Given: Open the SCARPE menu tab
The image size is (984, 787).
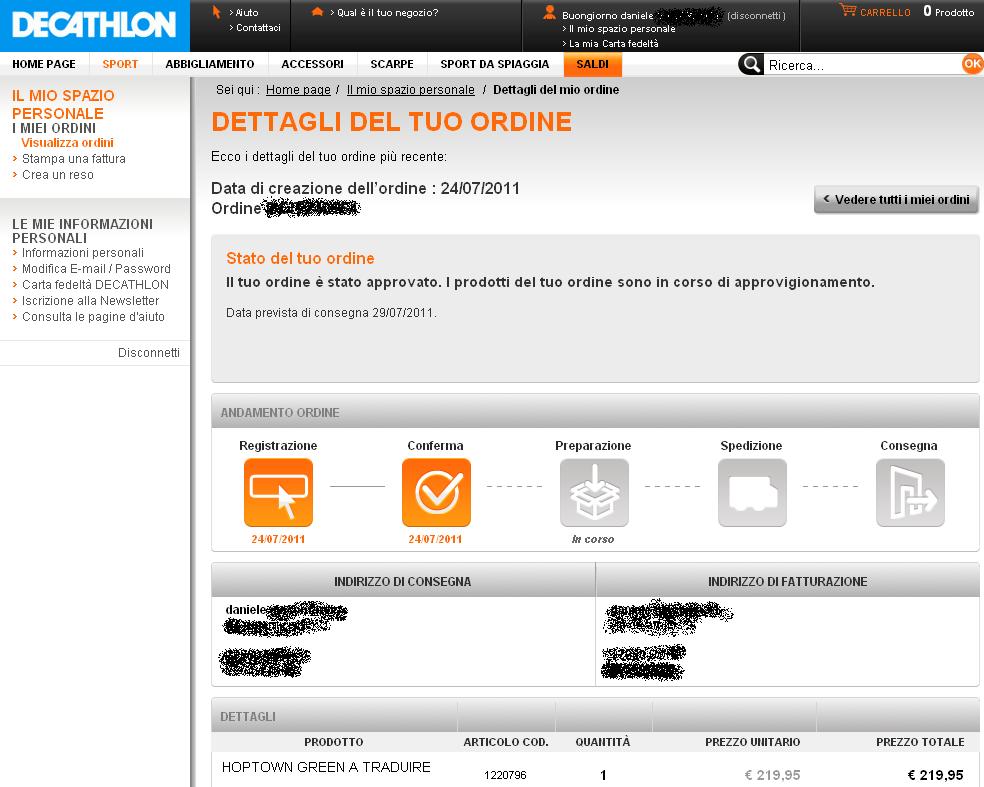Looking at the screenshot, I should [x=392, y=64].
